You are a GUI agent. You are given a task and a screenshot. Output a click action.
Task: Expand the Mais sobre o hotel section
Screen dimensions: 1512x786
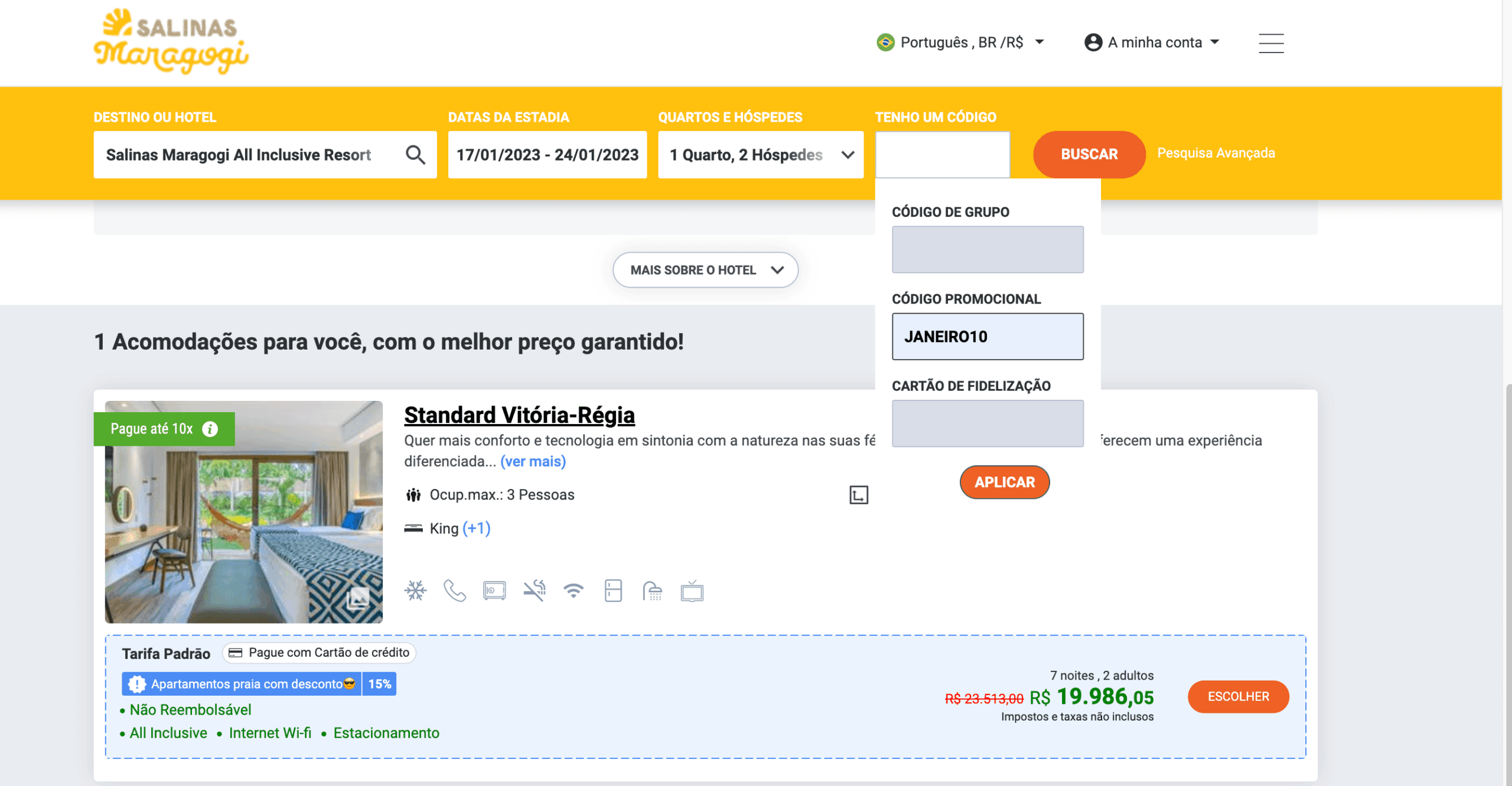click(705, 270)
